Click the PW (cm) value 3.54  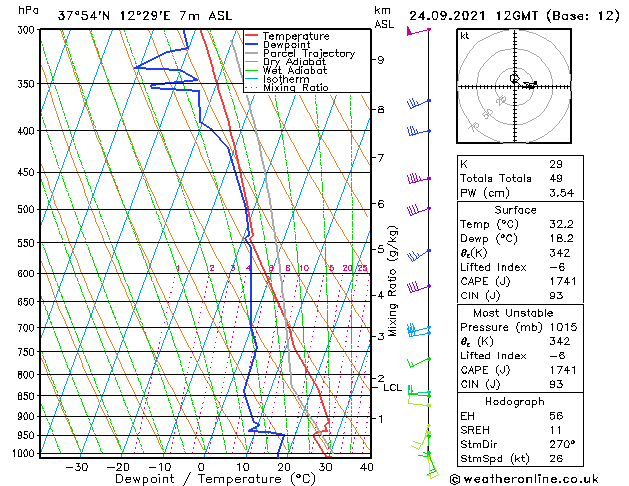(561, 193)
